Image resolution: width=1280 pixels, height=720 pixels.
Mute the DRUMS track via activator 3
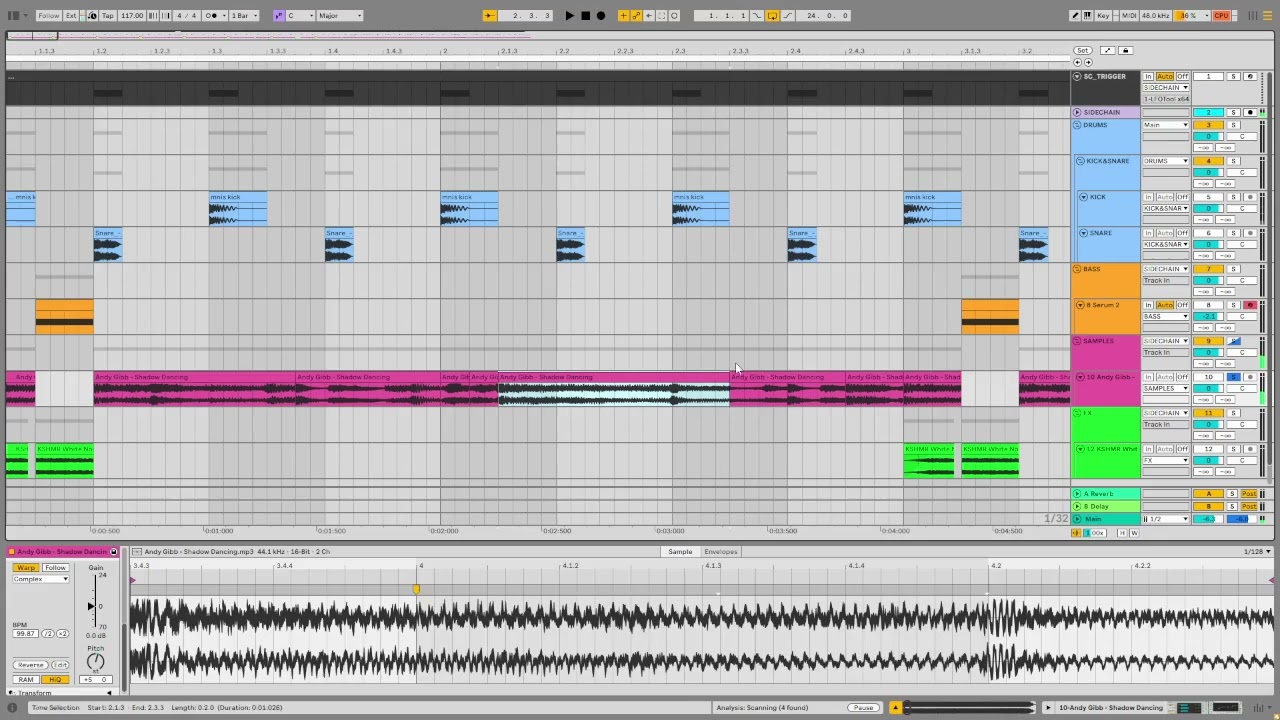1208,125
